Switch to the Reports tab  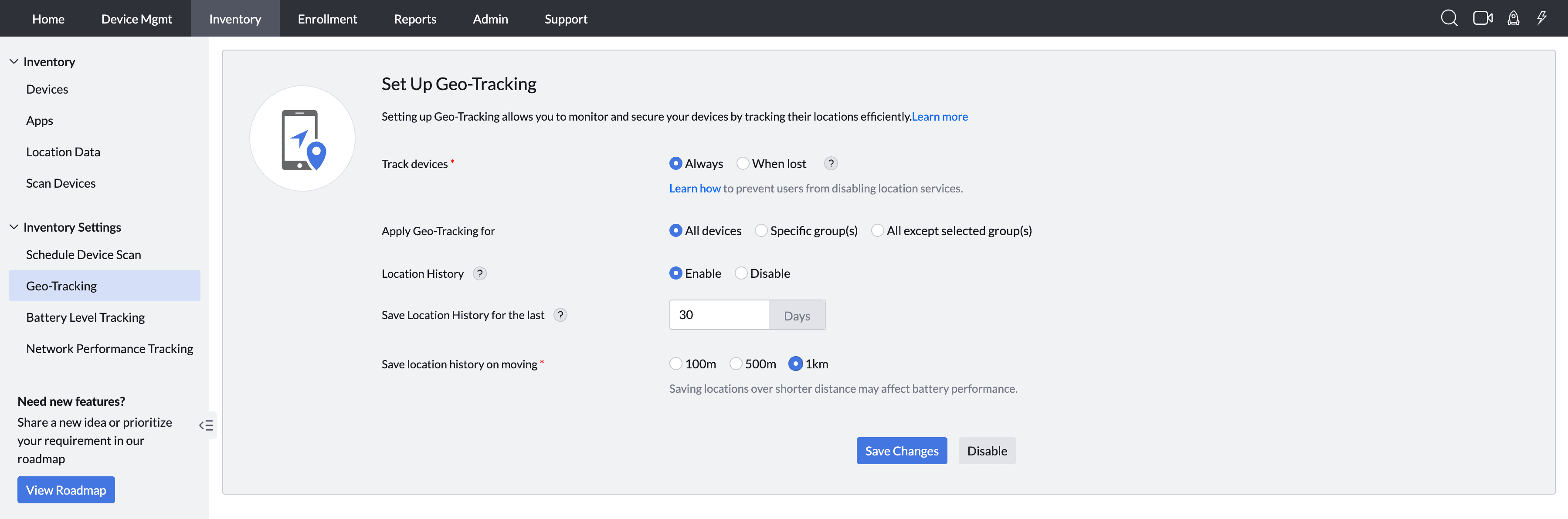(414, 19)
